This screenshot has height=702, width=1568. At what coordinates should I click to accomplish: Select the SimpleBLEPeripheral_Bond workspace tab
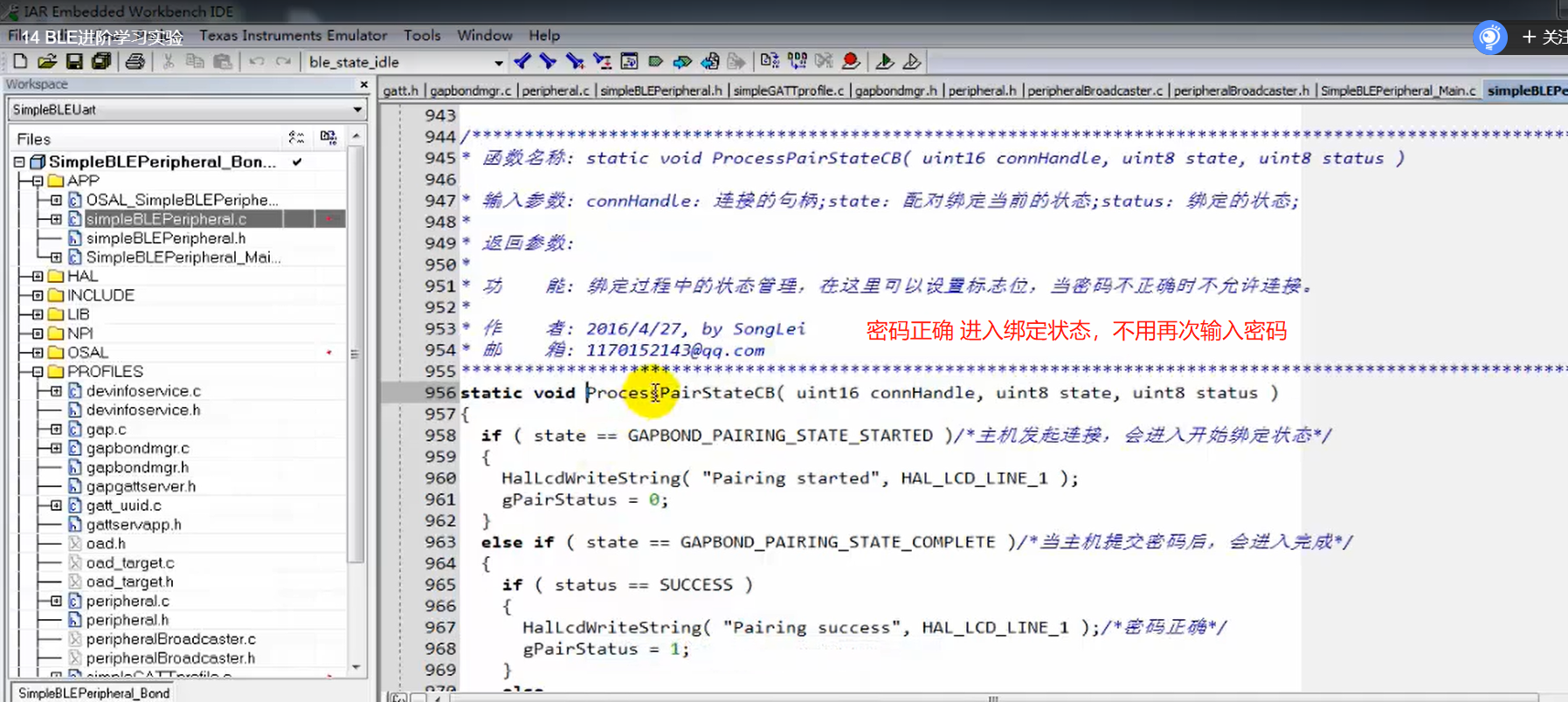(x=93, y=693)
